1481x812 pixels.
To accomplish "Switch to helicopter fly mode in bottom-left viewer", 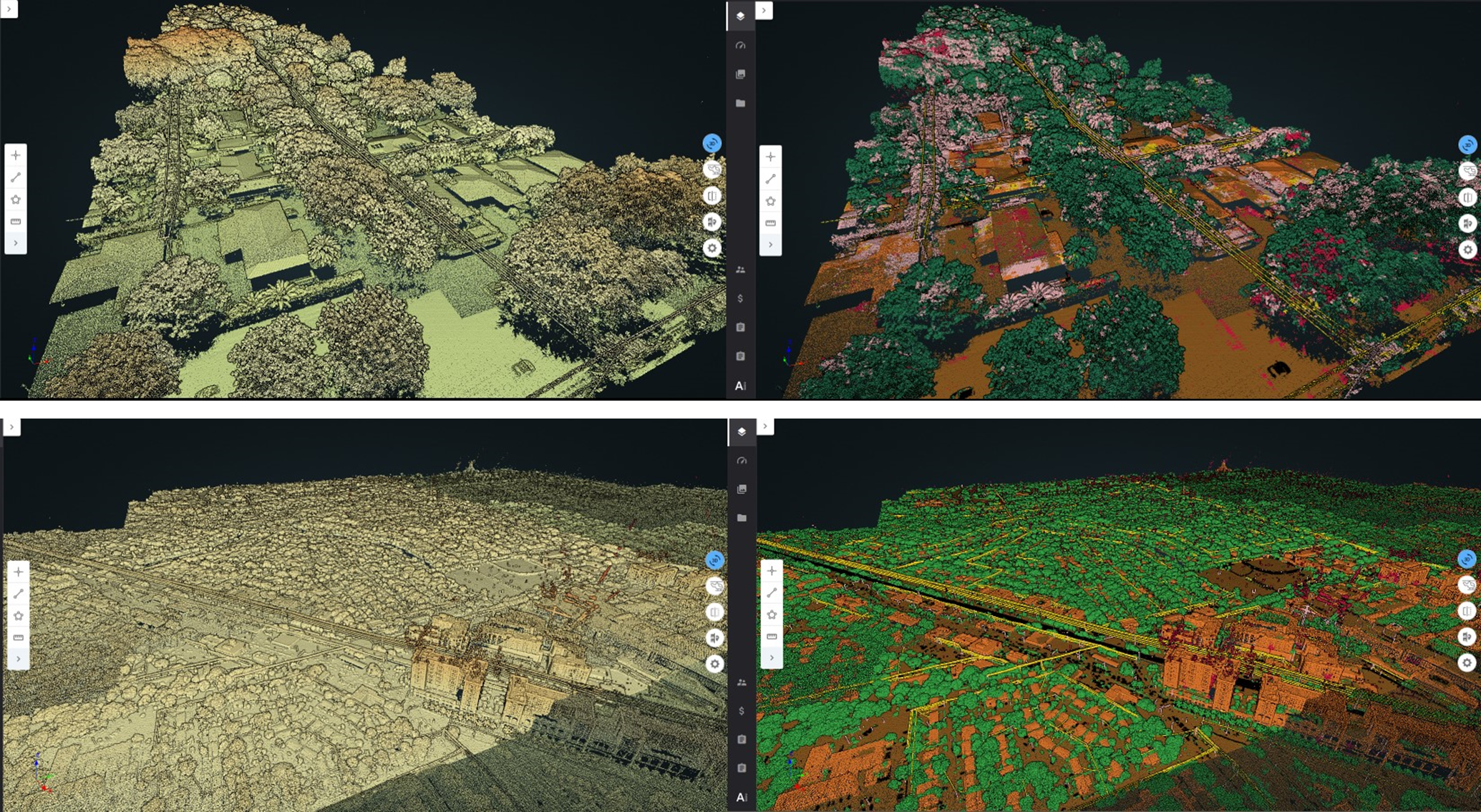I will [x=714, y=586].
